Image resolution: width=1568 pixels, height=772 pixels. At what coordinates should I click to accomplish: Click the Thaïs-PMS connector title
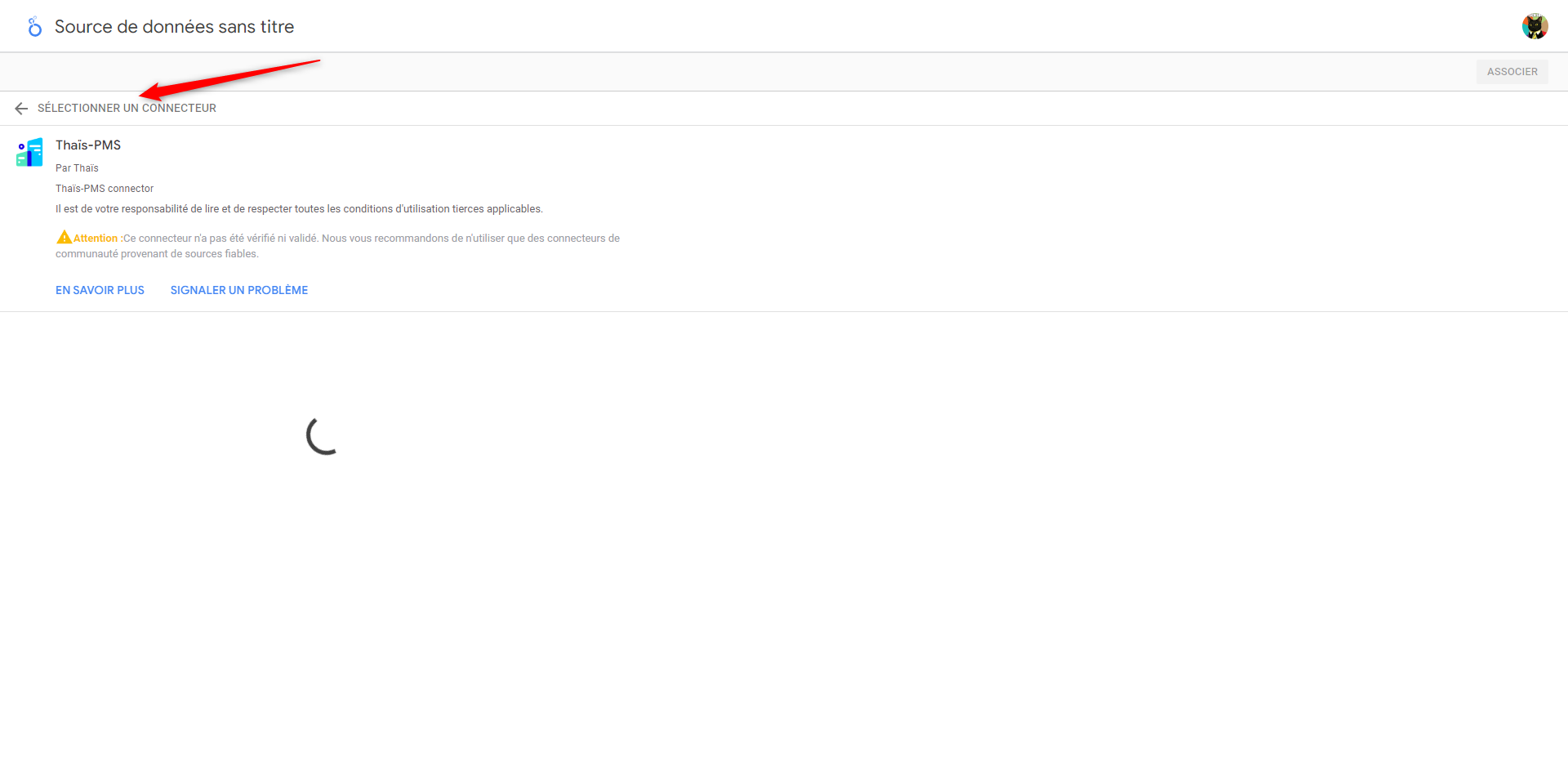(x=88, y=145)
